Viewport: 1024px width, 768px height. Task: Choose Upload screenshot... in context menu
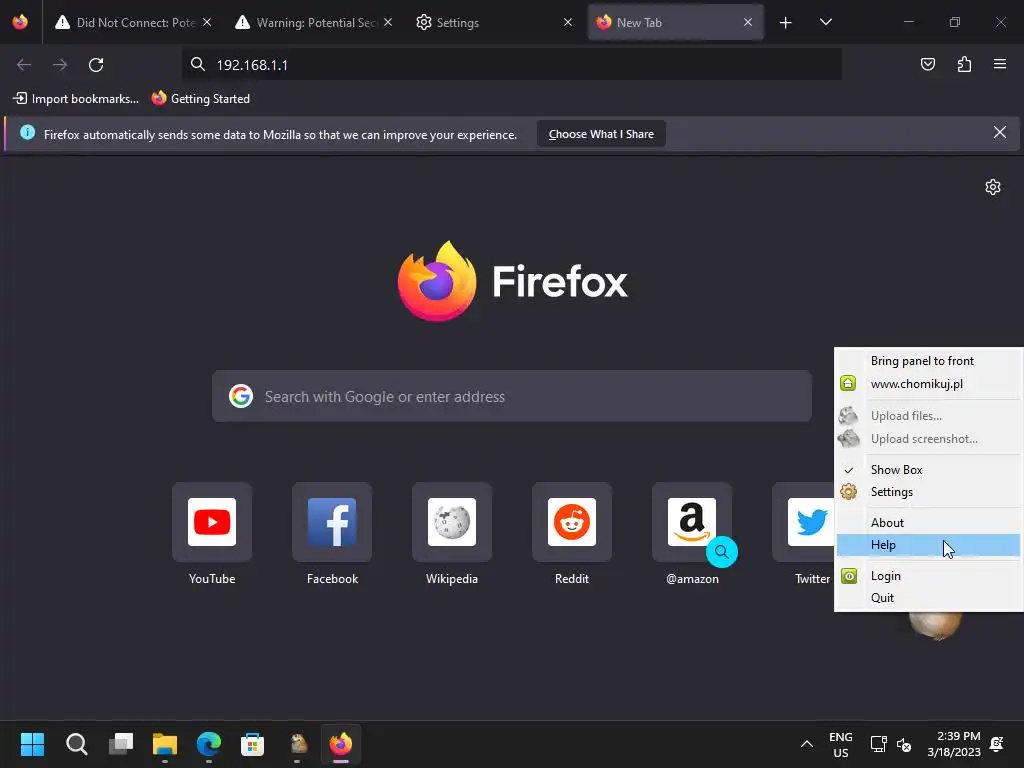pyautogui.click(x=928, y=439)
